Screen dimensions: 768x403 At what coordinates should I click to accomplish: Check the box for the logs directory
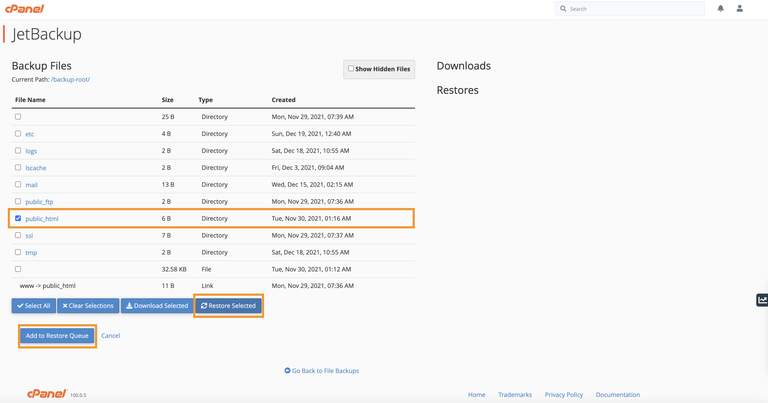(18, 150)
